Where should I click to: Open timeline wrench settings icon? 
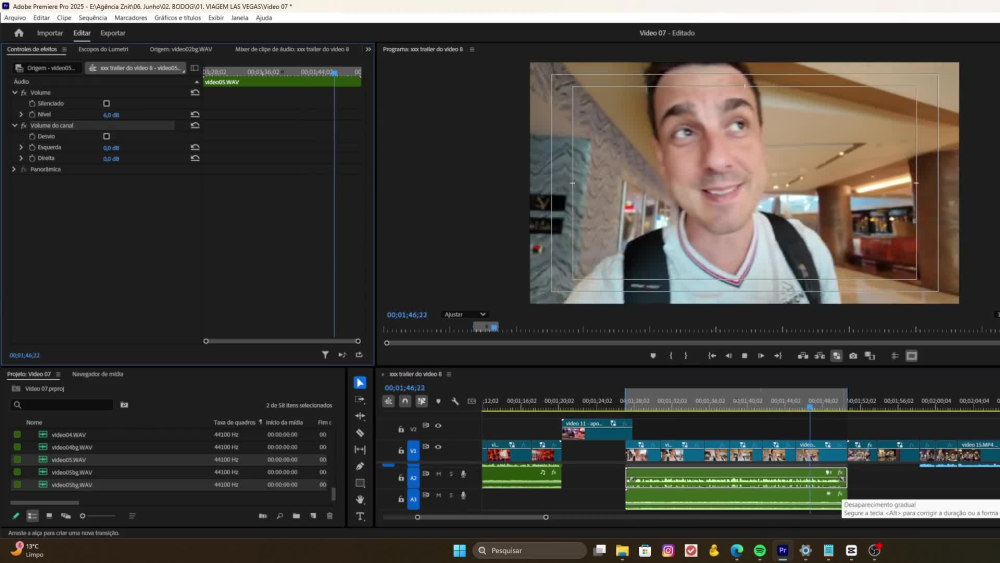tap(455, 401)
